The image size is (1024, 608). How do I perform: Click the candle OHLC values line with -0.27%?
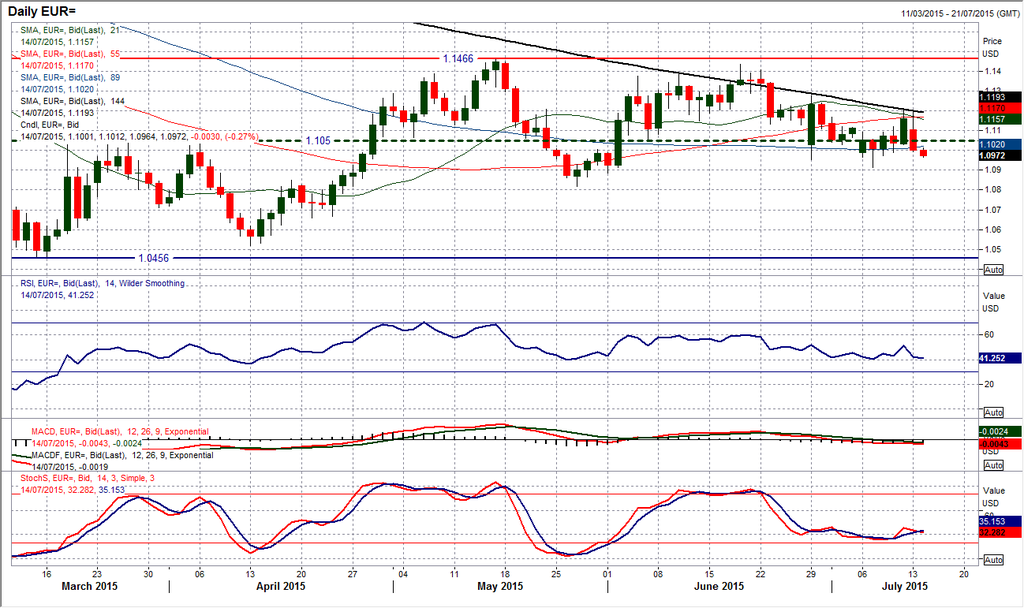click(x=139, y=136)
